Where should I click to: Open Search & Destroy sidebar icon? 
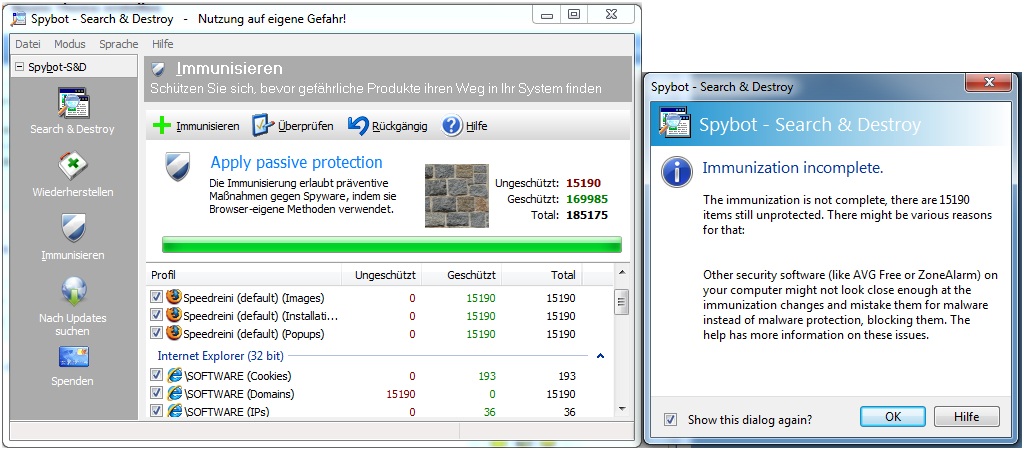coord(73,104)
